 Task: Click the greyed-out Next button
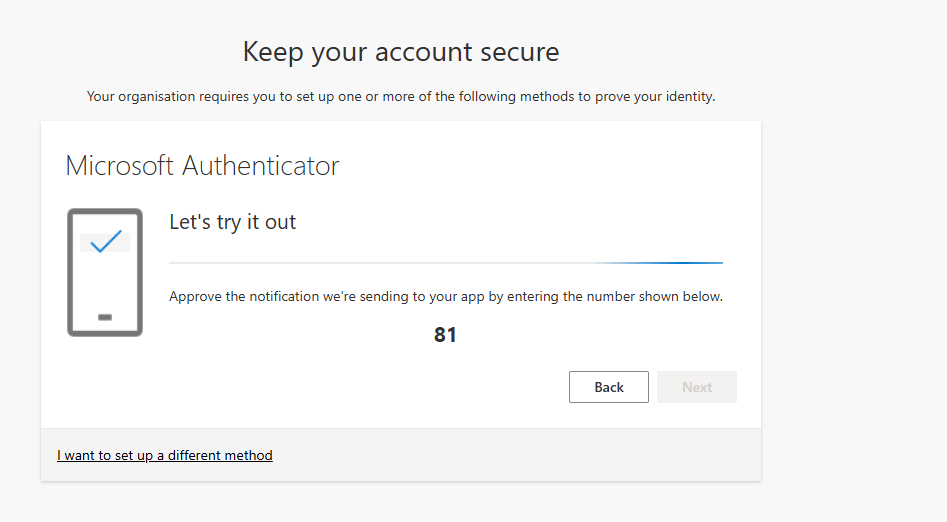(697, 387)
